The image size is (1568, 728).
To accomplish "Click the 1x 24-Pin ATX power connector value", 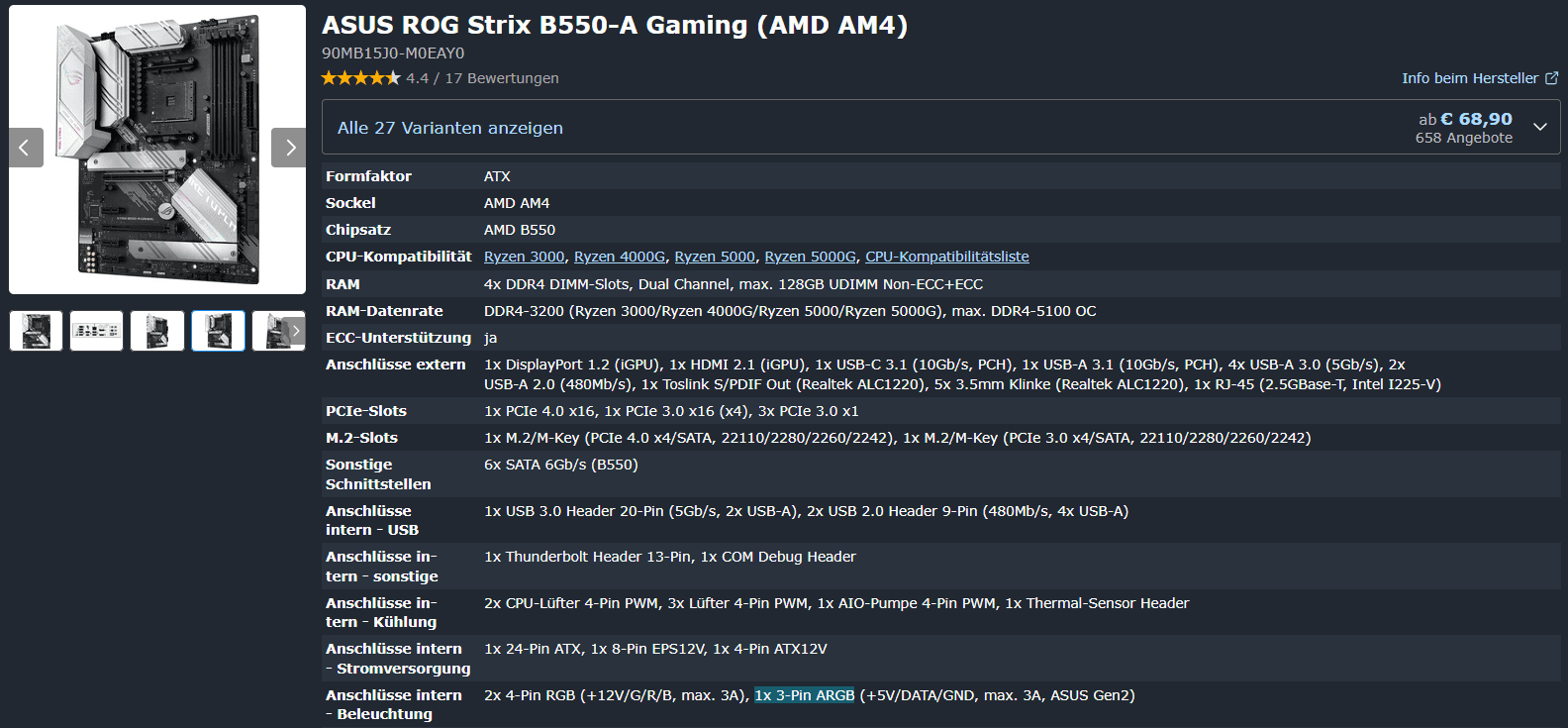I will 533,649.
